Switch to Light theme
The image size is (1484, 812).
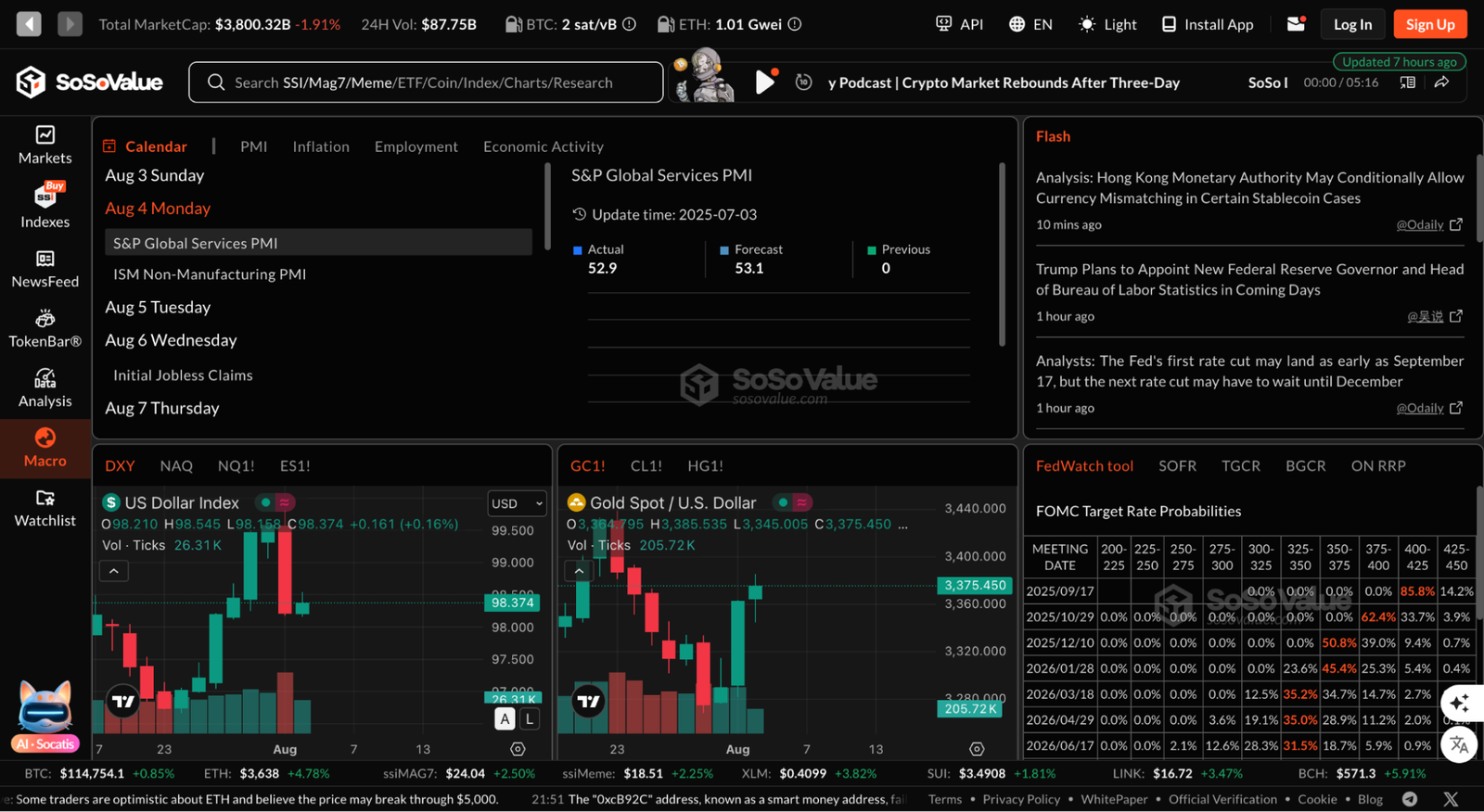coord(1107,24)
